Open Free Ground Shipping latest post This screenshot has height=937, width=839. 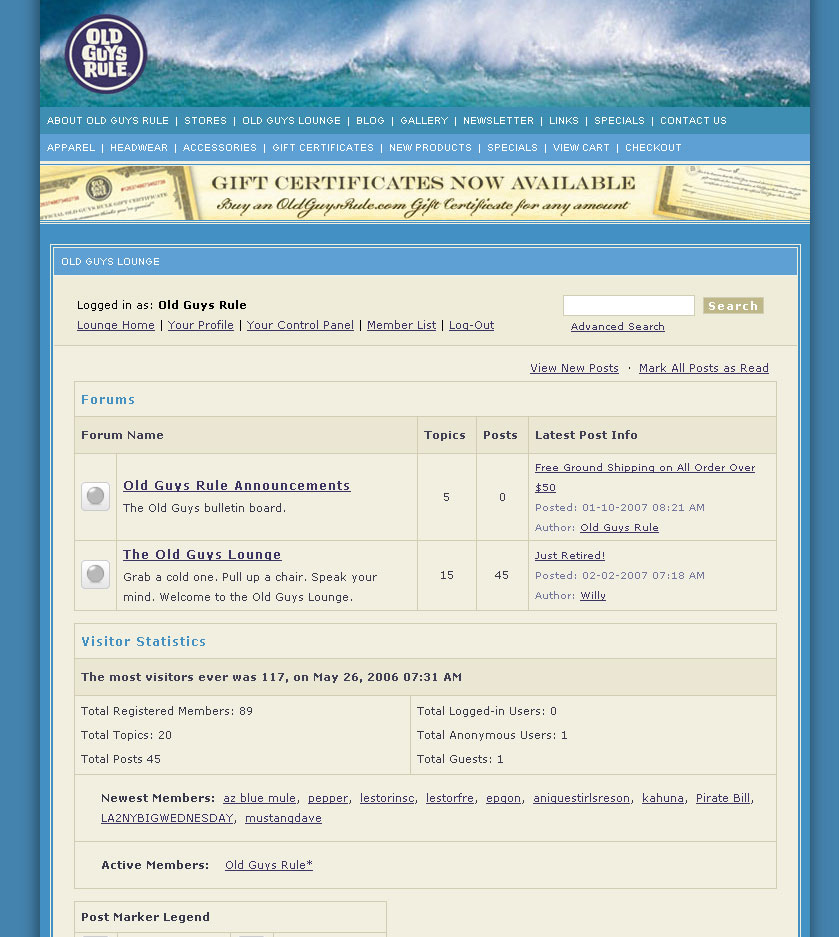pos(645,477)
